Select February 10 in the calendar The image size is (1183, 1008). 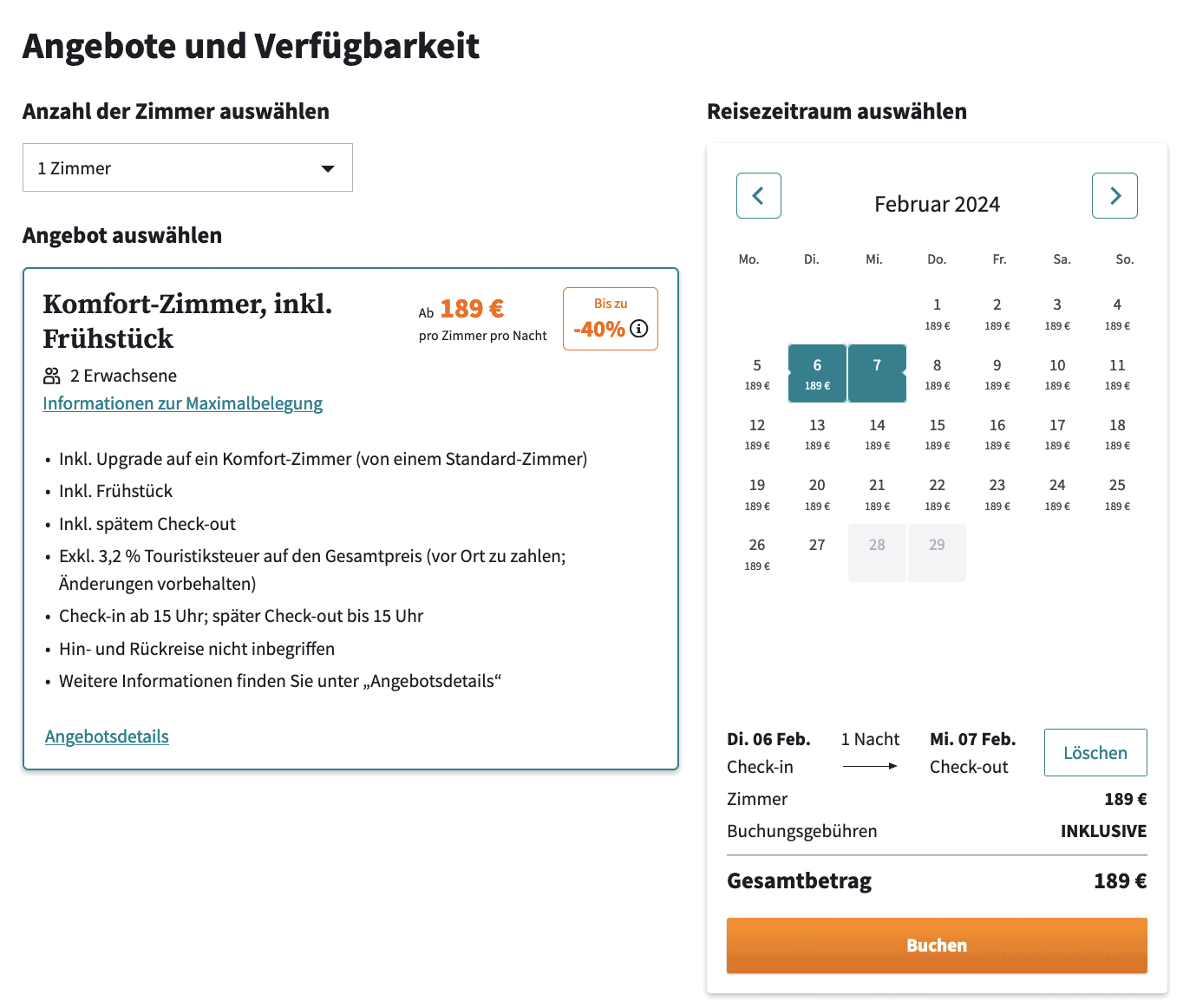tap(1057, 373)
